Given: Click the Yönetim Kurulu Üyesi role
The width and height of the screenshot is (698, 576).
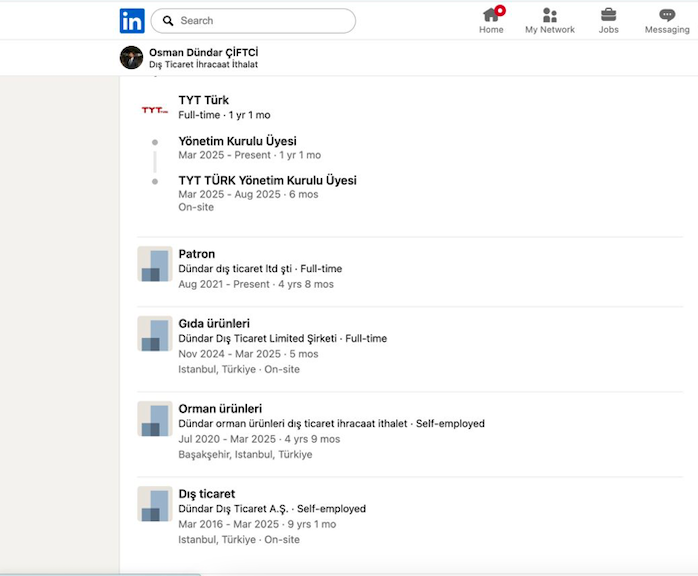Looking at the screenshot, I should pos(237,141).
